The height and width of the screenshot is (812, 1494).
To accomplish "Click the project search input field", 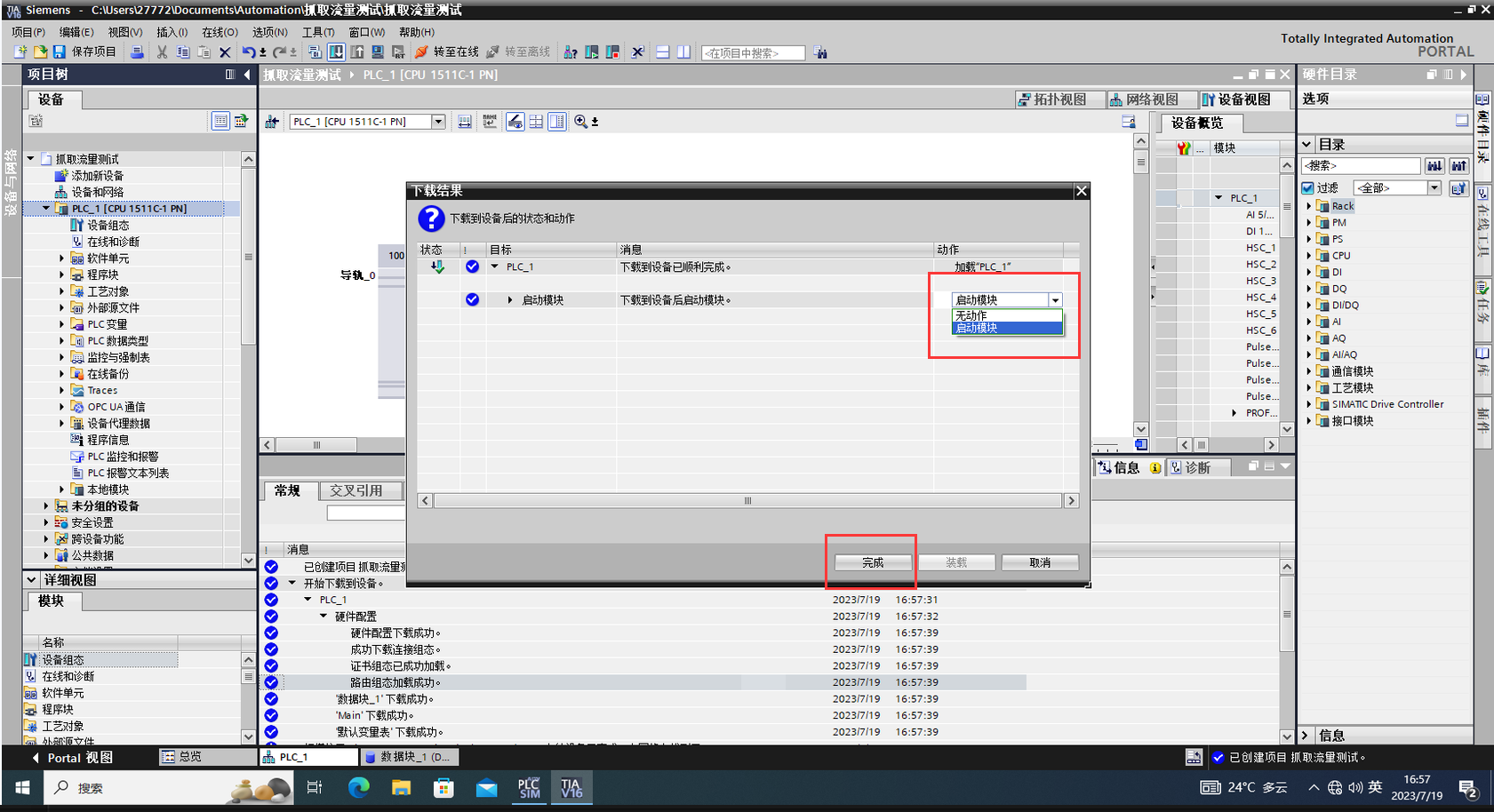I will (753, 53).
